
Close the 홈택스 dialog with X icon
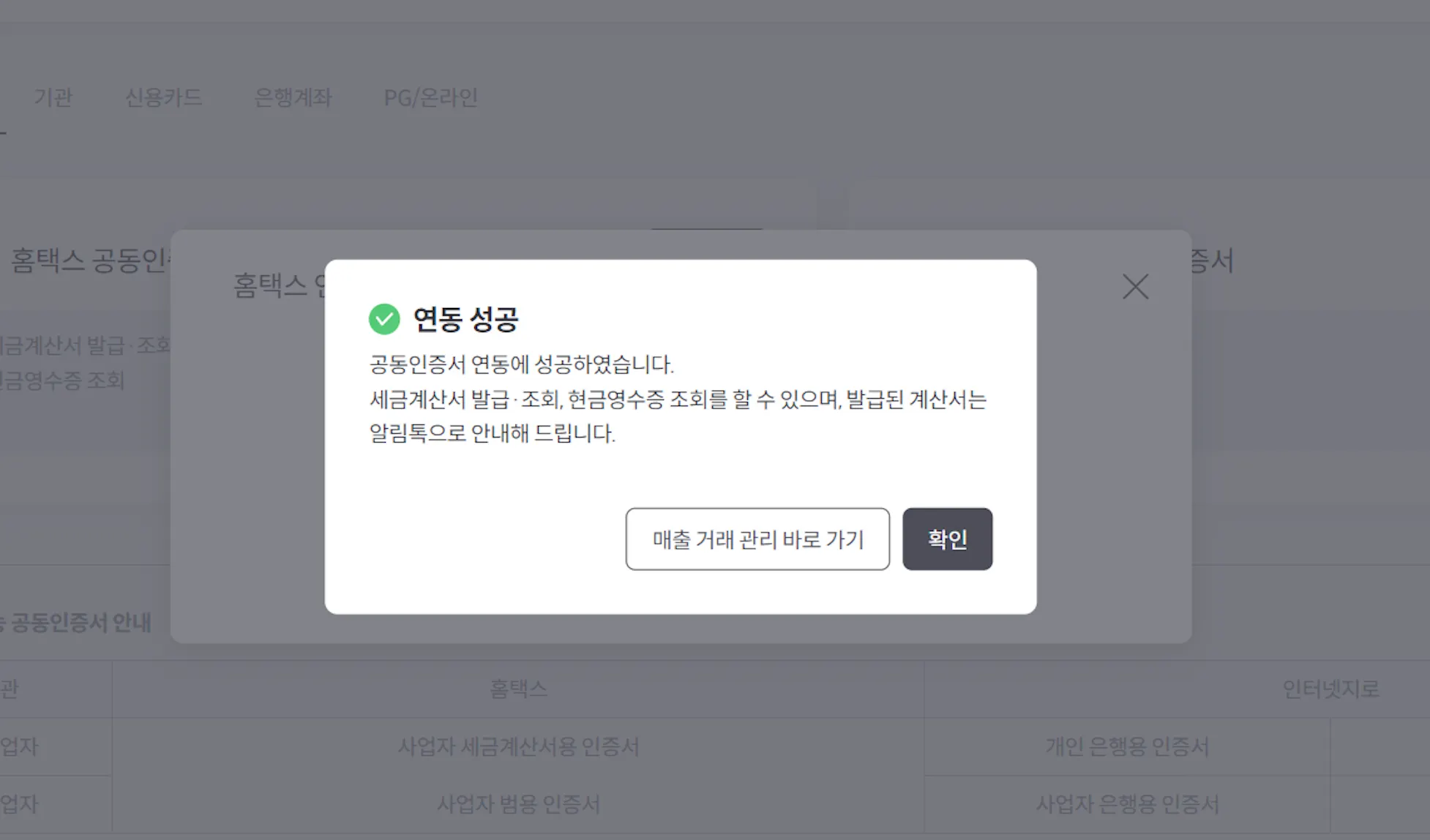(x=1135, y=287)
